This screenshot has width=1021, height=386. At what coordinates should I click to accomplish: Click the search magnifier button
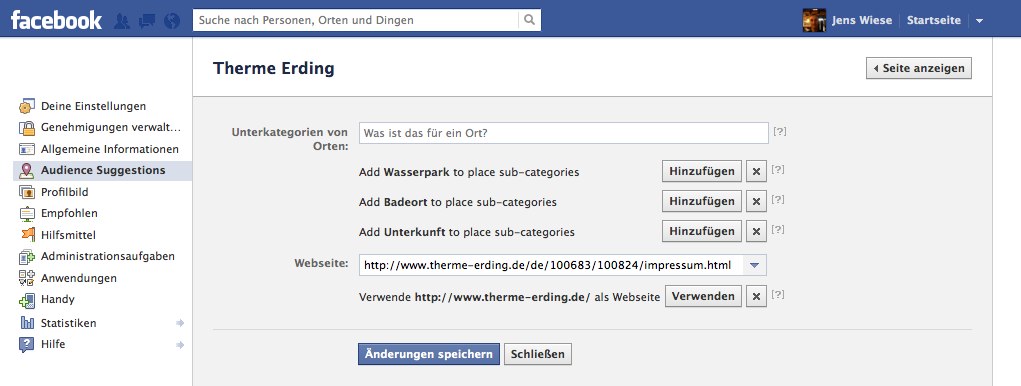coord(530,20)
